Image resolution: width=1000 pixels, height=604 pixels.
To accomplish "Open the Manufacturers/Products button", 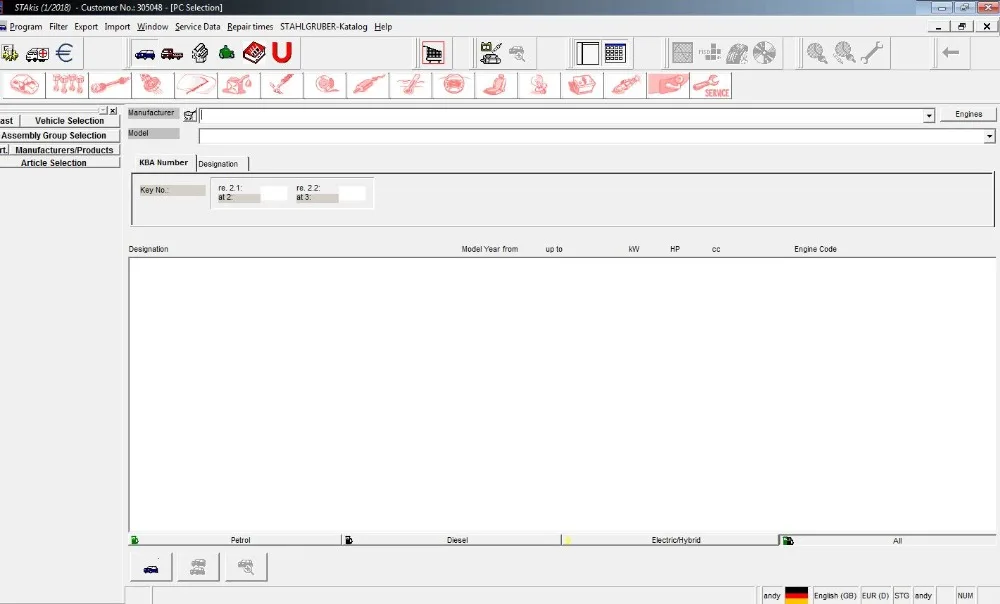I will (64, 150).
